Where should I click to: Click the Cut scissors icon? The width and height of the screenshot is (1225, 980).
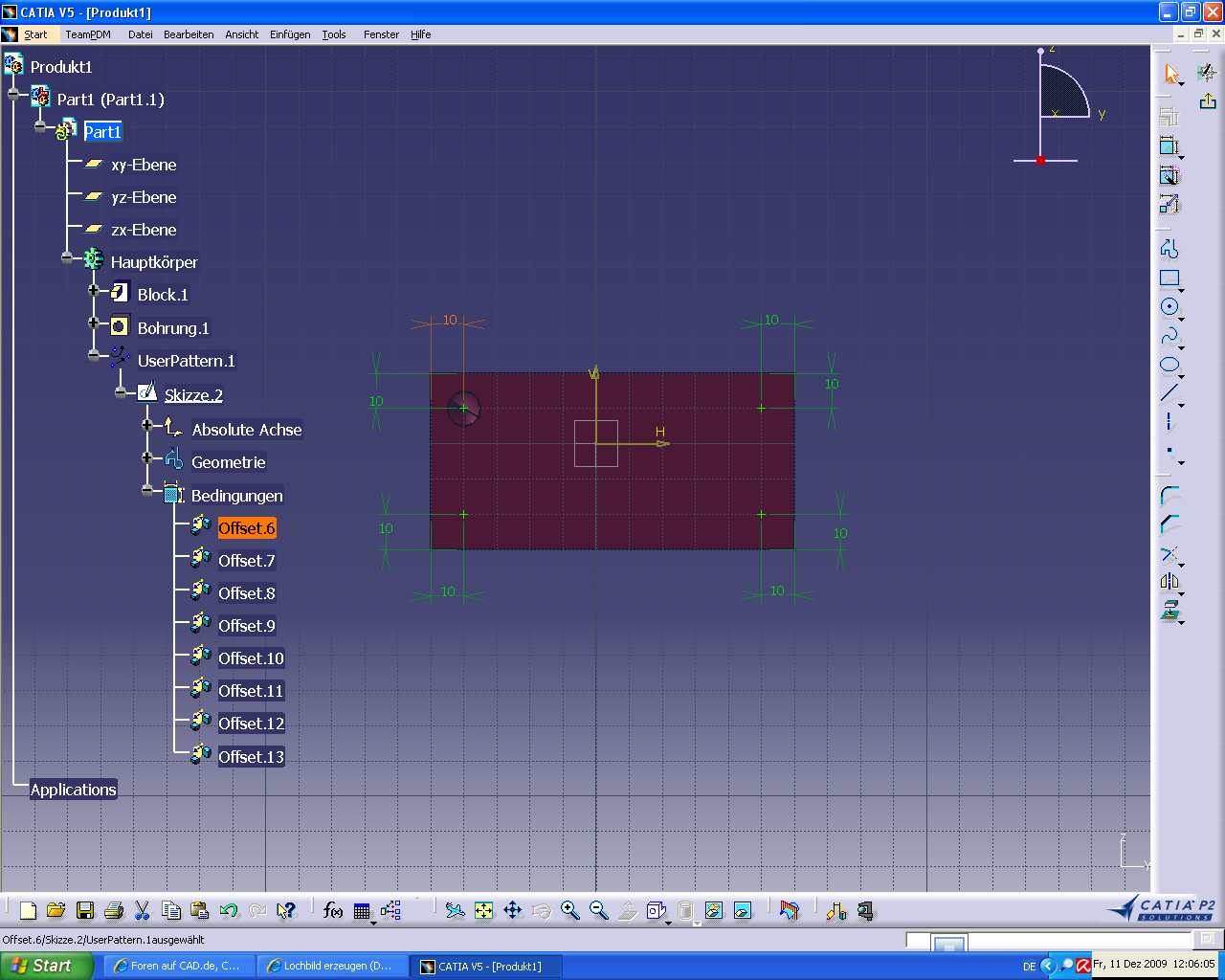[143, 910]
